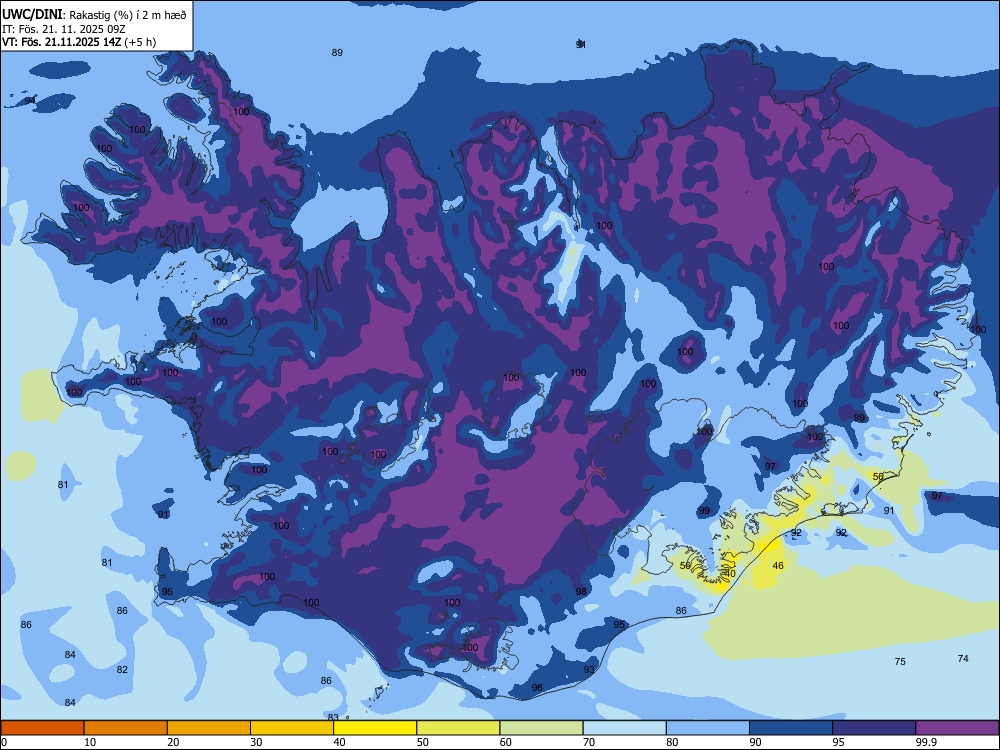Select the orange 10–20 legend color

click(126, 728)
